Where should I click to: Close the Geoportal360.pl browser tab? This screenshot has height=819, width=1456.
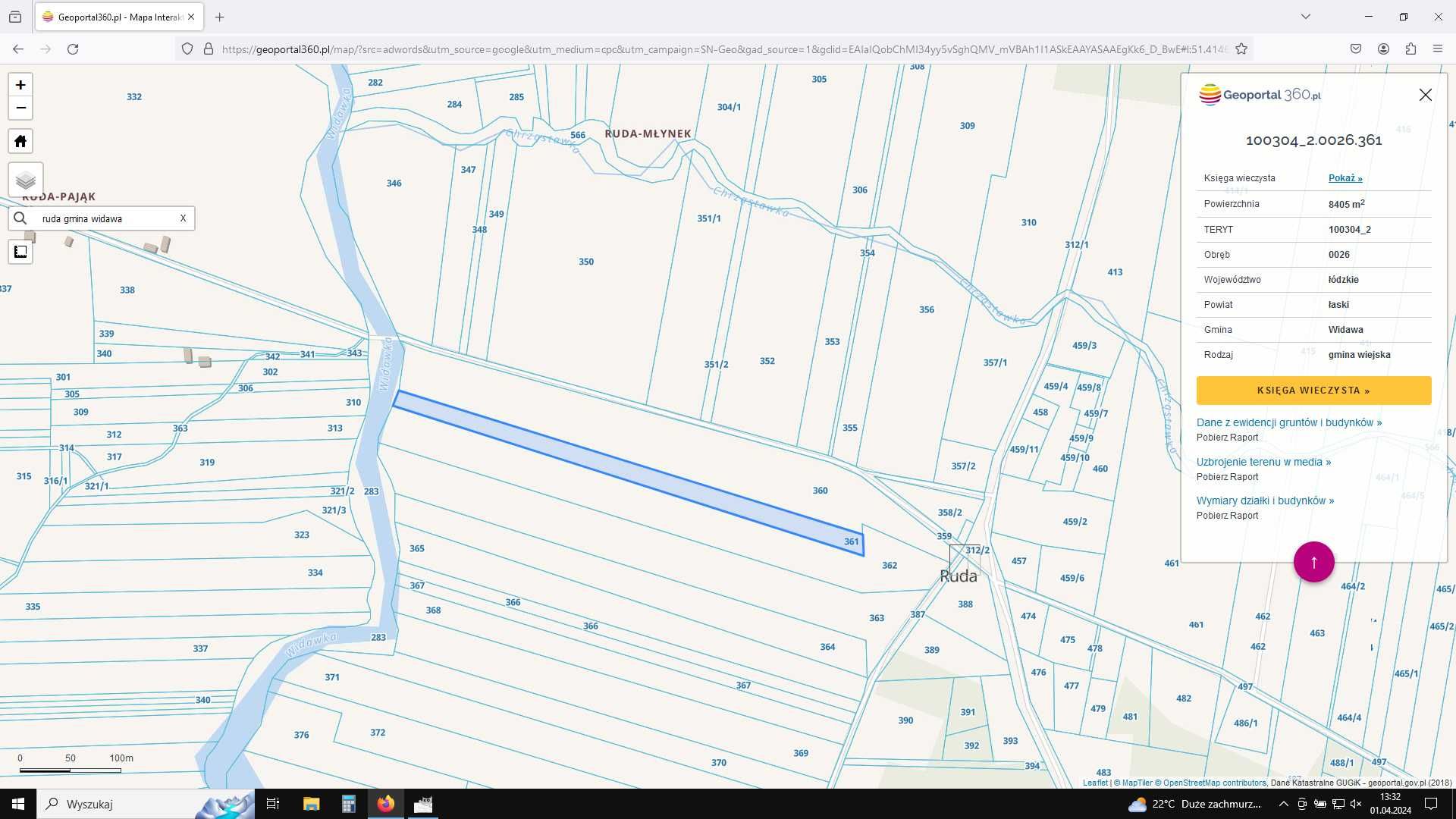click(x=191, y=17)
